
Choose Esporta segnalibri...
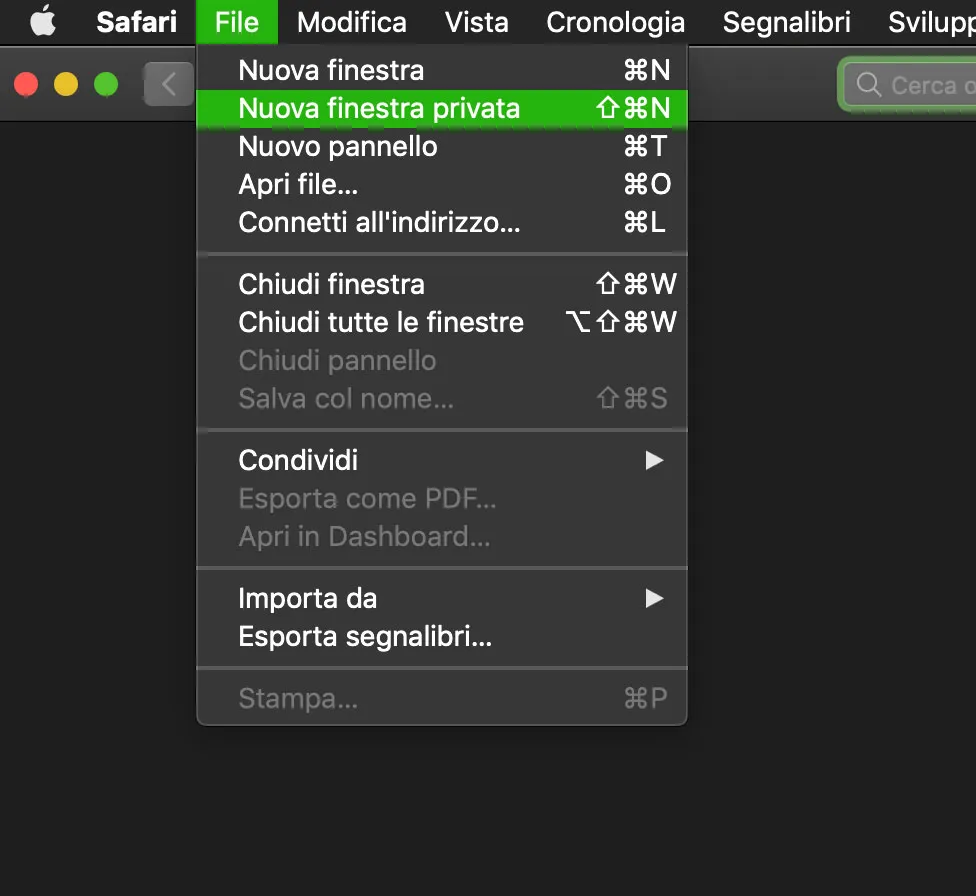(363, 636)
